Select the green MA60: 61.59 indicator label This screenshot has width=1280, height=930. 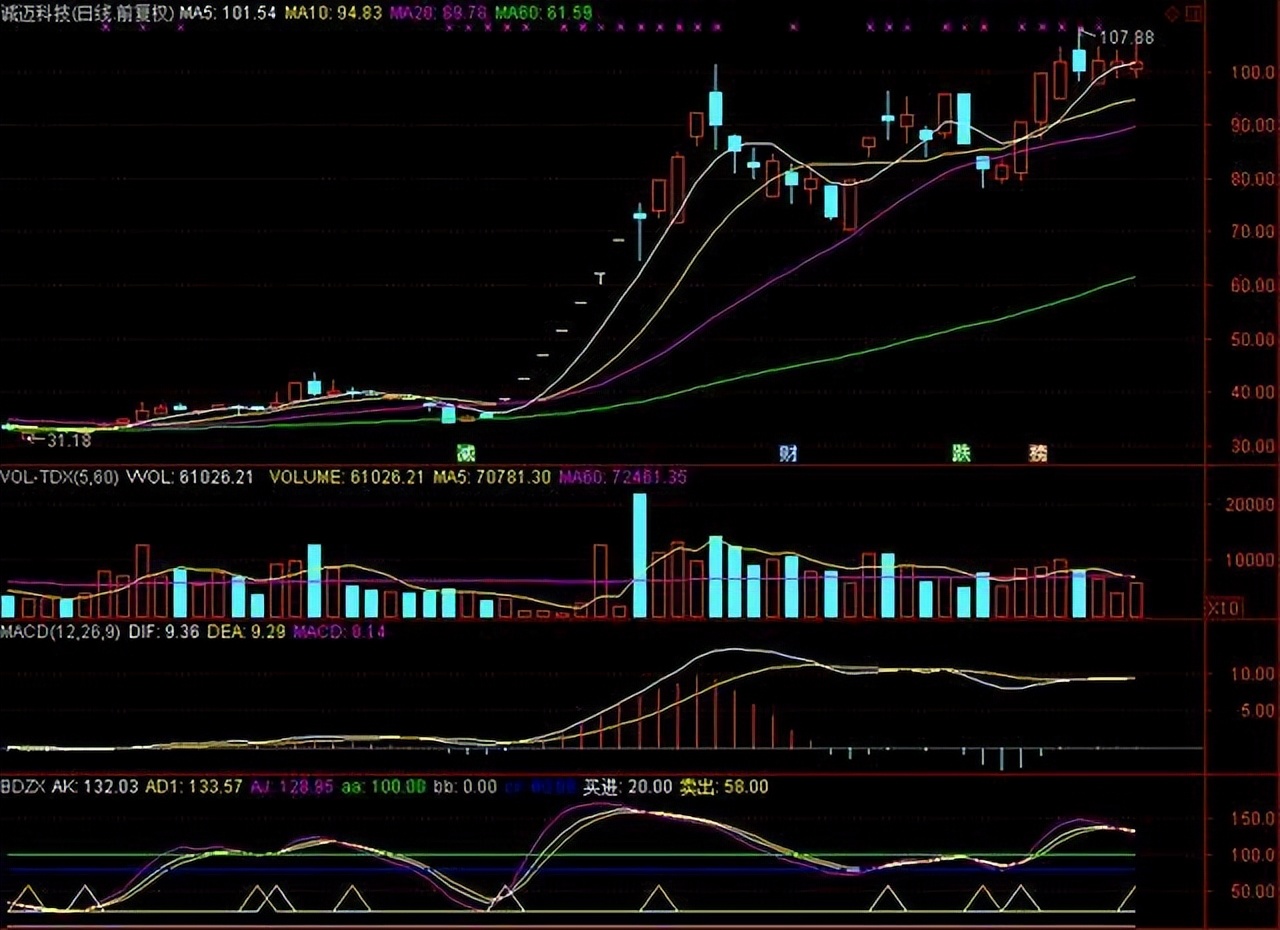pos(543,13)
